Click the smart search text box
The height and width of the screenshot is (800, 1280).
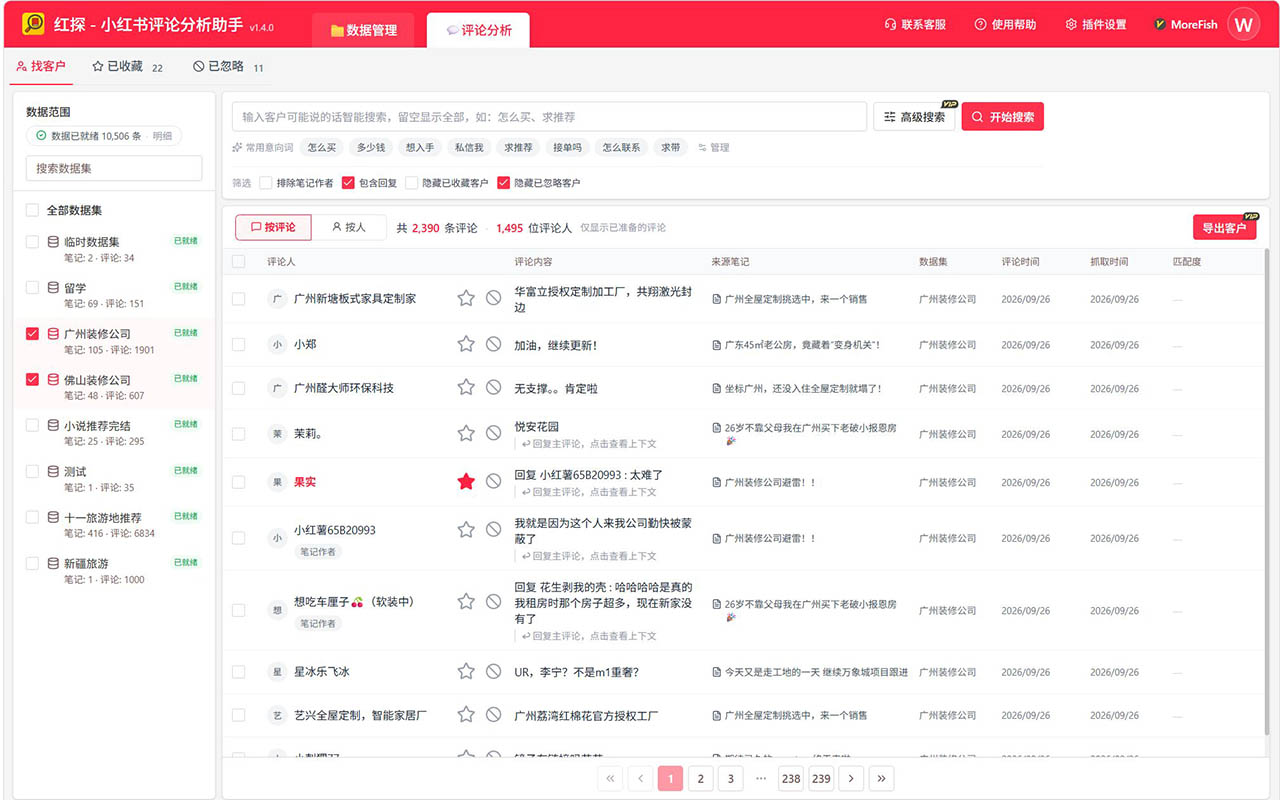tap(550, 117)
